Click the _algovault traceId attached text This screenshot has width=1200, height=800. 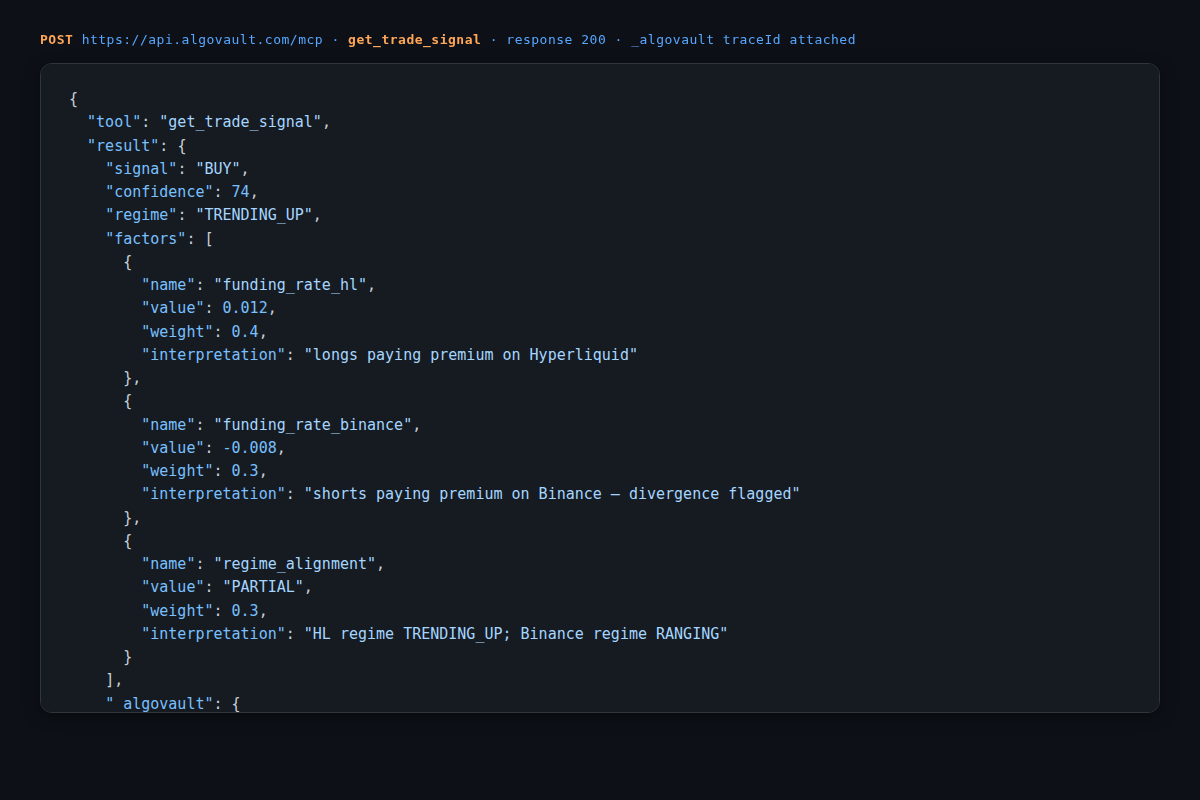(x=743, y=40)
